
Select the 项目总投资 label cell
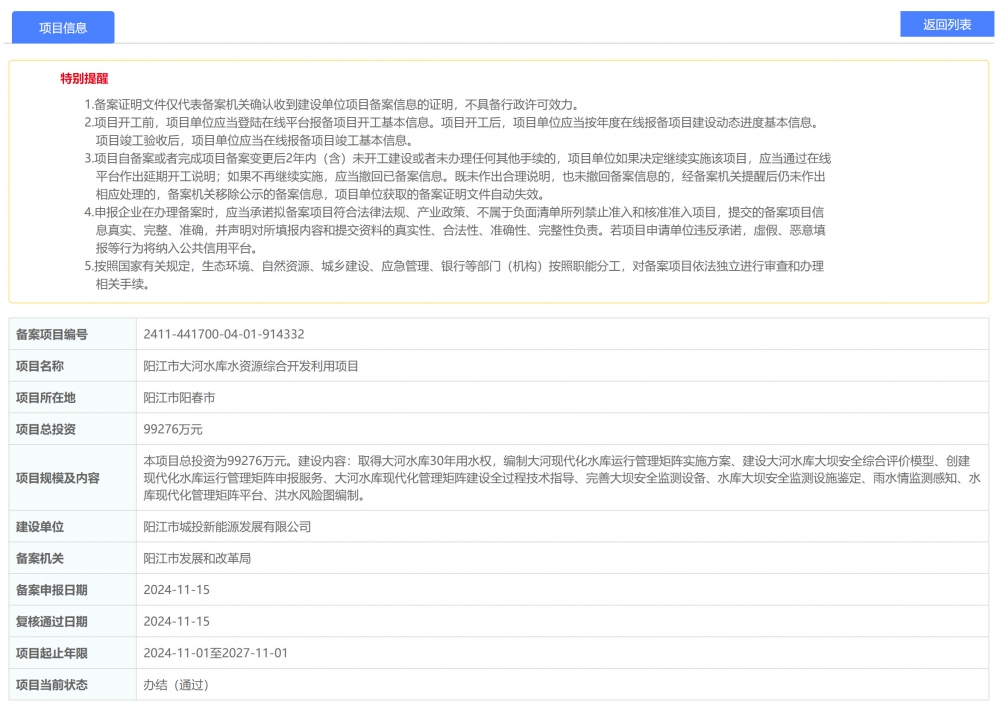(x=73, y=429)
